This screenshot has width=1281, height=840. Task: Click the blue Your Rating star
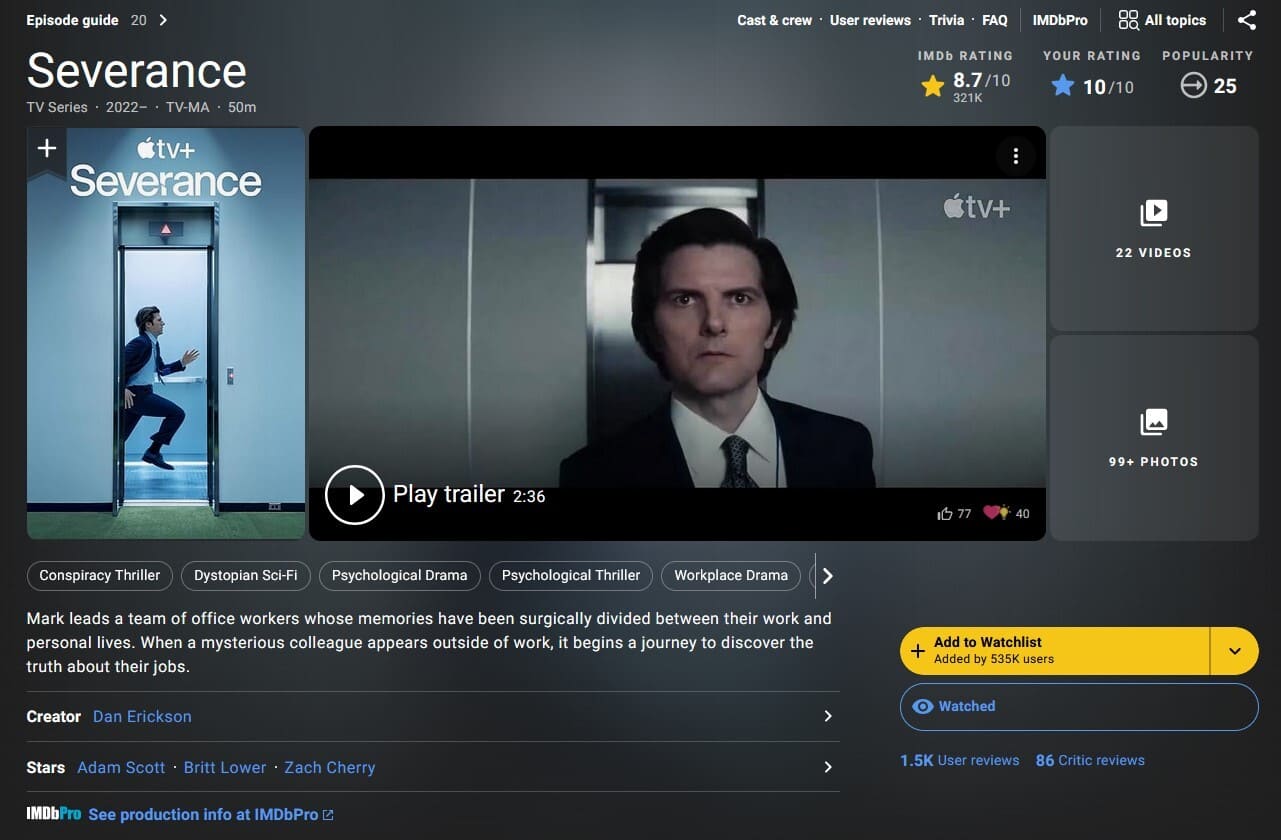[1063, 87]
